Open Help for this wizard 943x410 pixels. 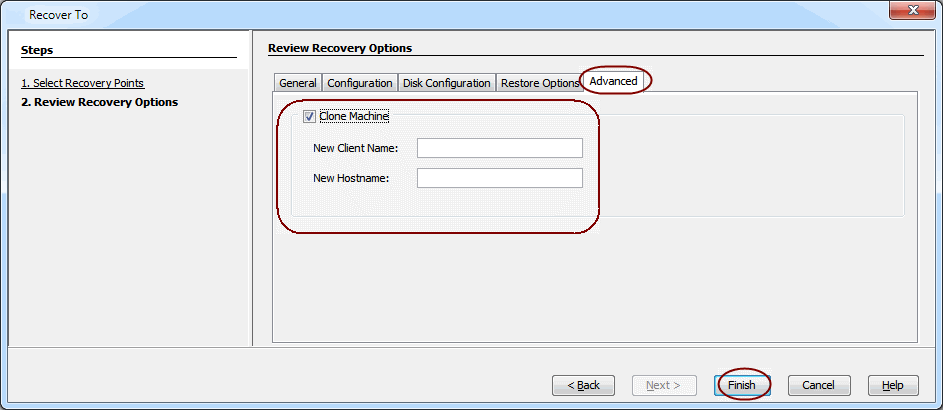point(892,385)
